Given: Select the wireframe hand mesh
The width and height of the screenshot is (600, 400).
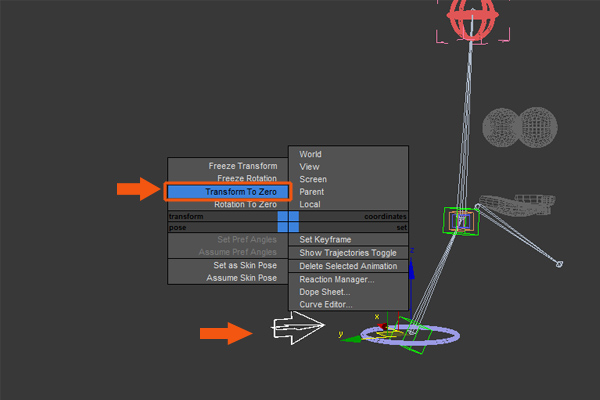Looking at the screenshot, I should pos(517,205).
